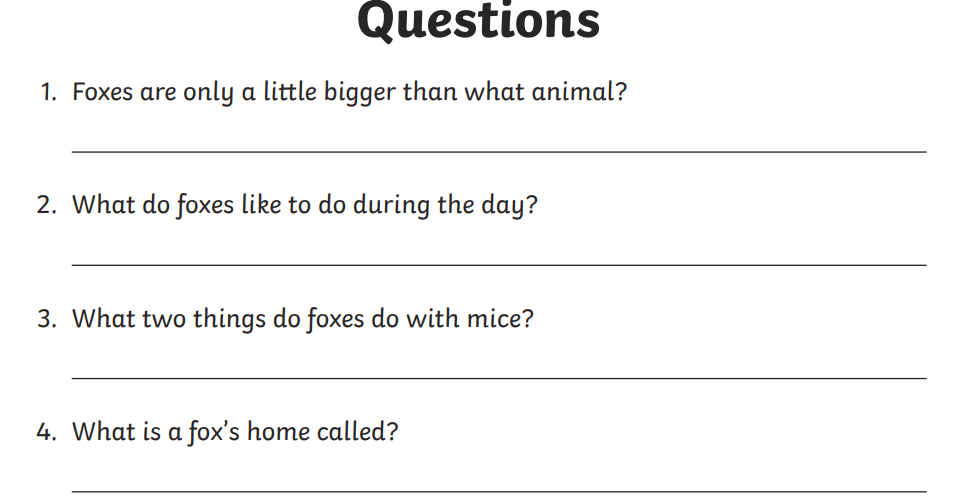Click the answer line under question 2
The width and height of the screenshot is (955, 503).
(499, 264)
